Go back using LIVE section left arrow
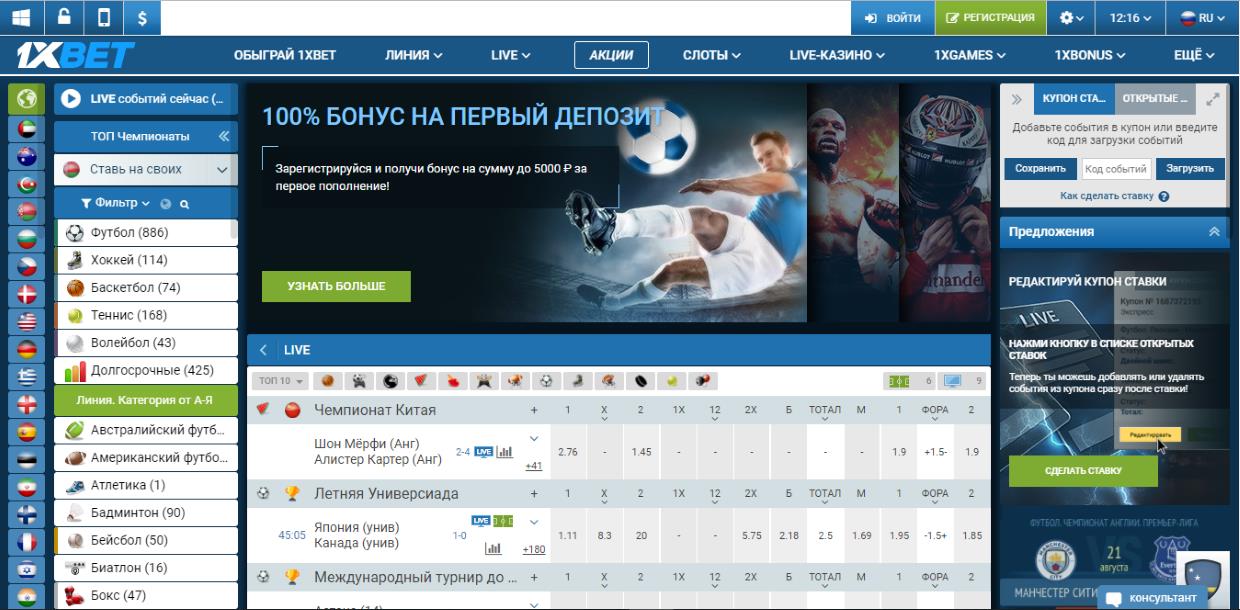 [263, 350]
